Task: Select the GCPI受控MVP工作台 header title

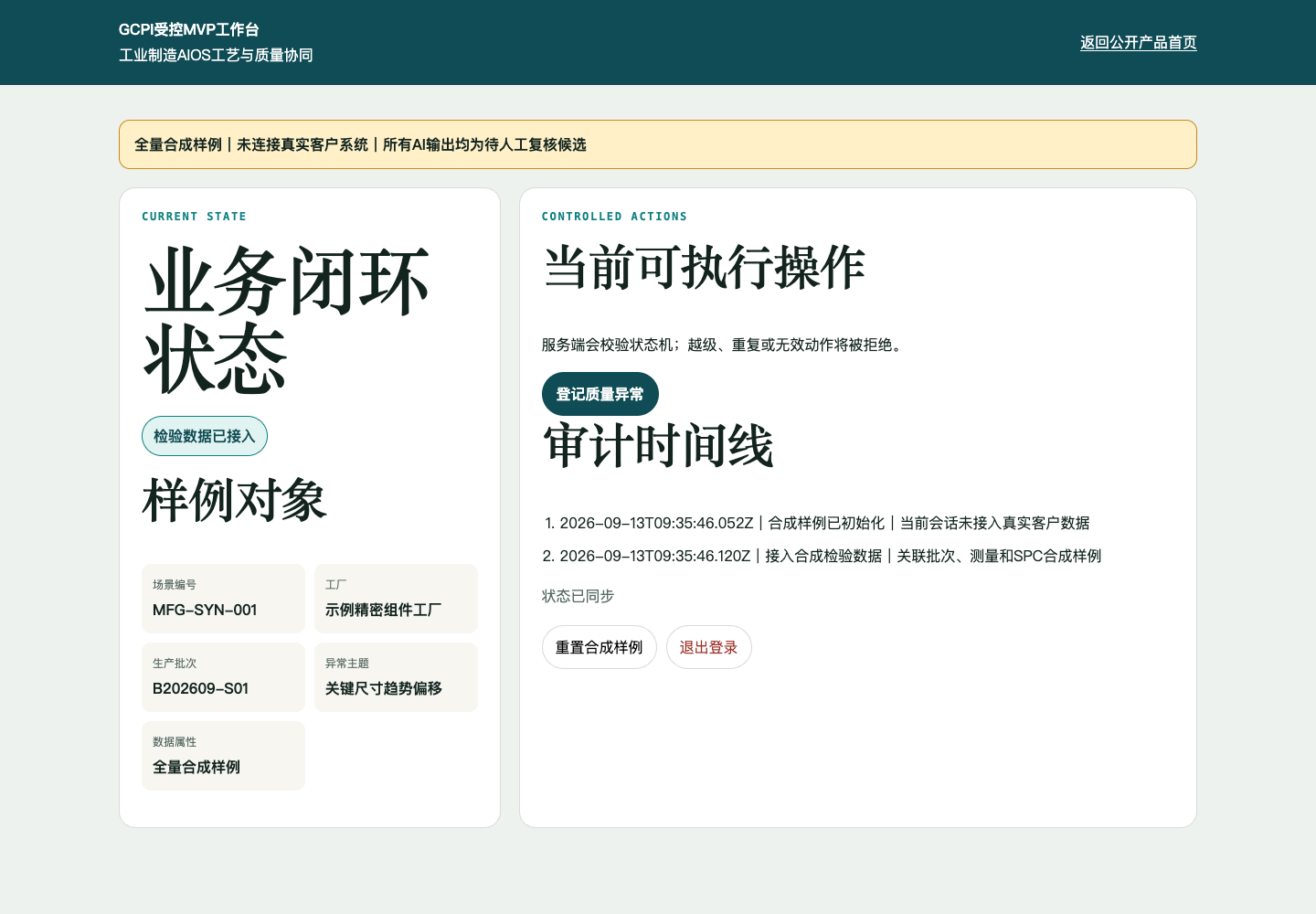Action: point(189,29)
